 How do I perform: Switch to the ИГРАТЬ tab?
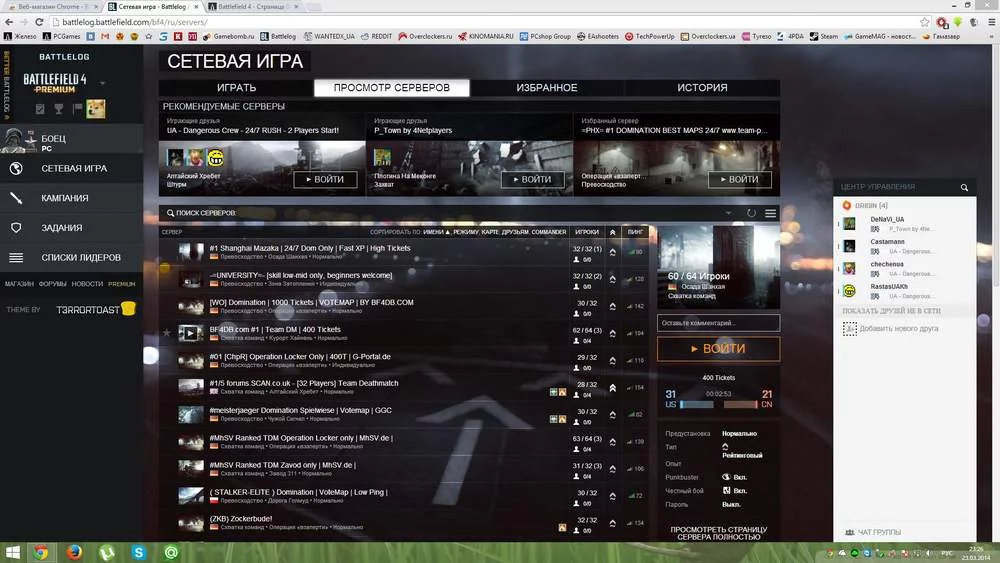tap(237, 88)
